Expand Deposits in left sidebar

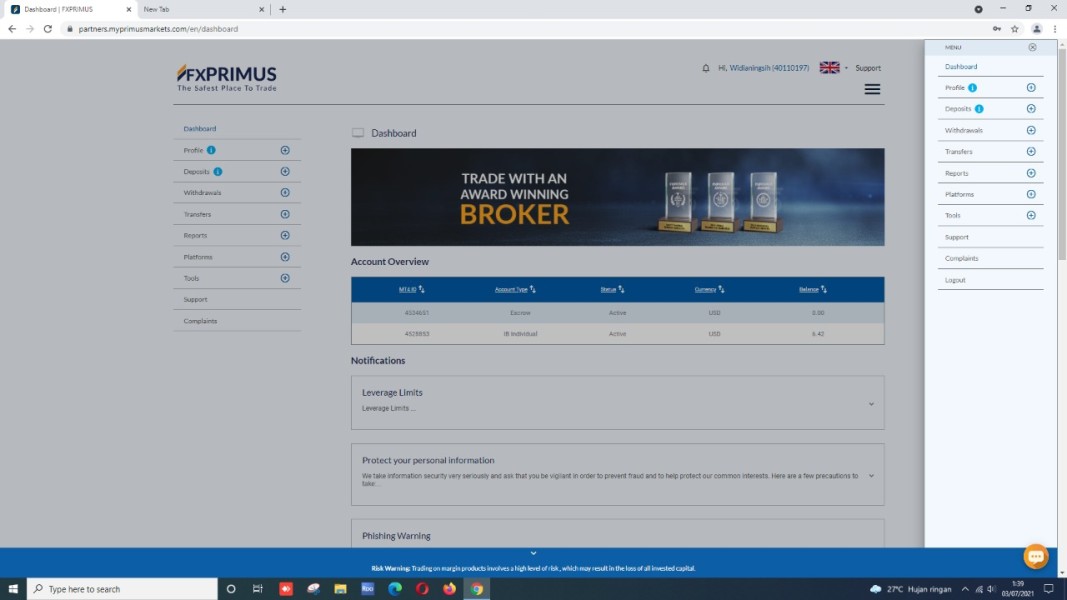(285, 171)
